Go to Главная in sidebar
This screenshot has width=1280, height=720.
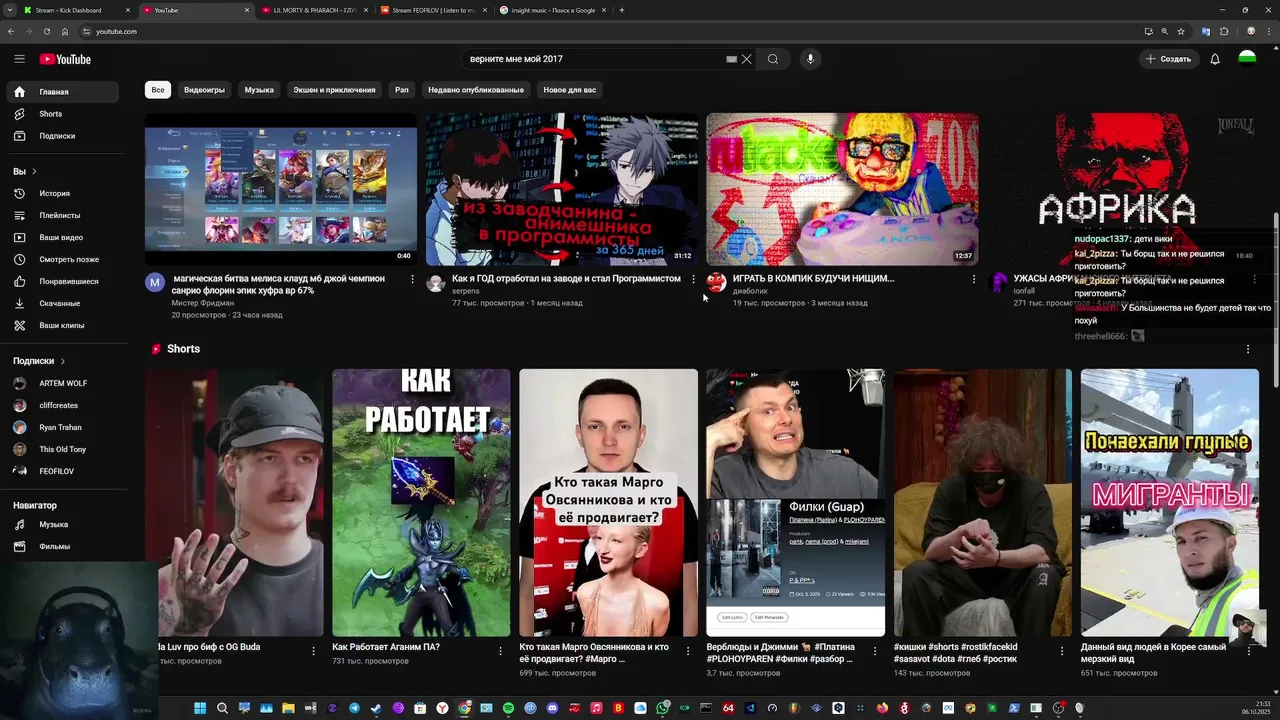[62, 92]
